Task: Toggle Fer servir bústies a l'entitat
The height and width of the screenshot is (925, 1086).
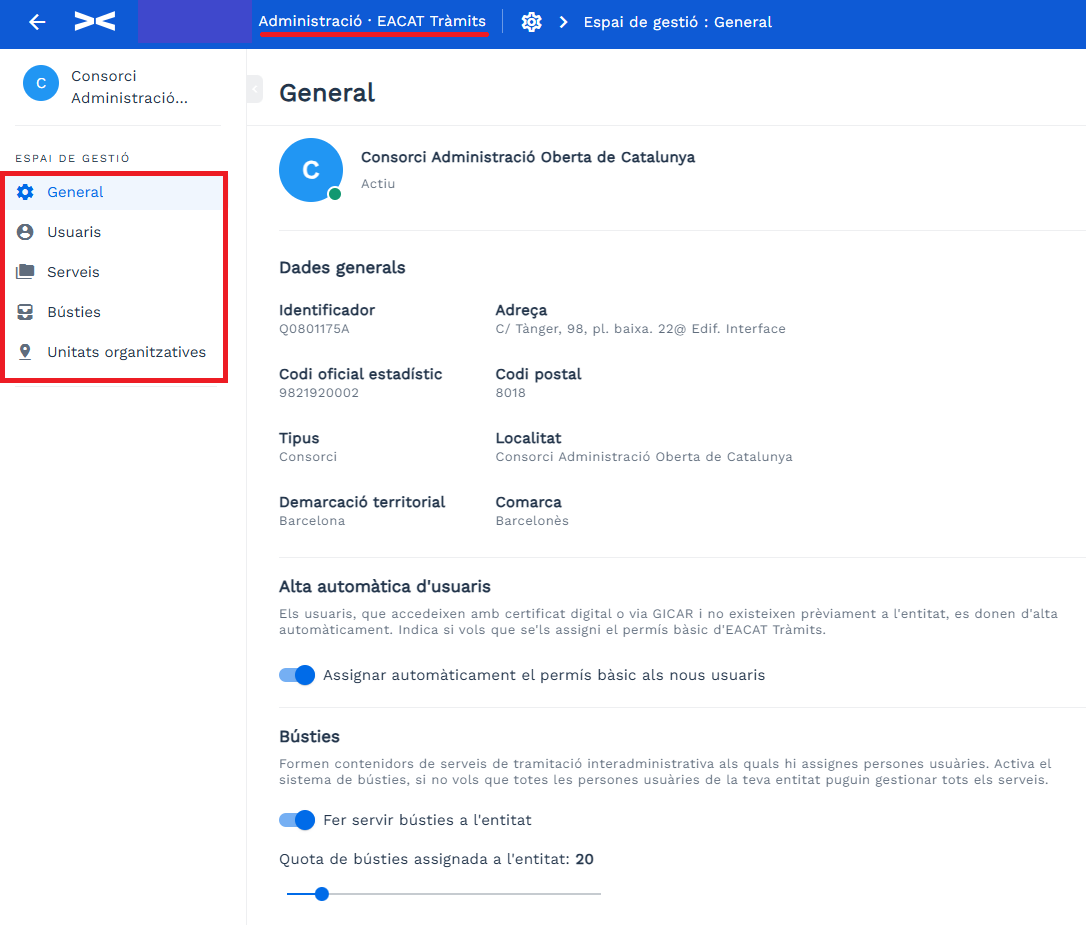Action: [296, 820]
